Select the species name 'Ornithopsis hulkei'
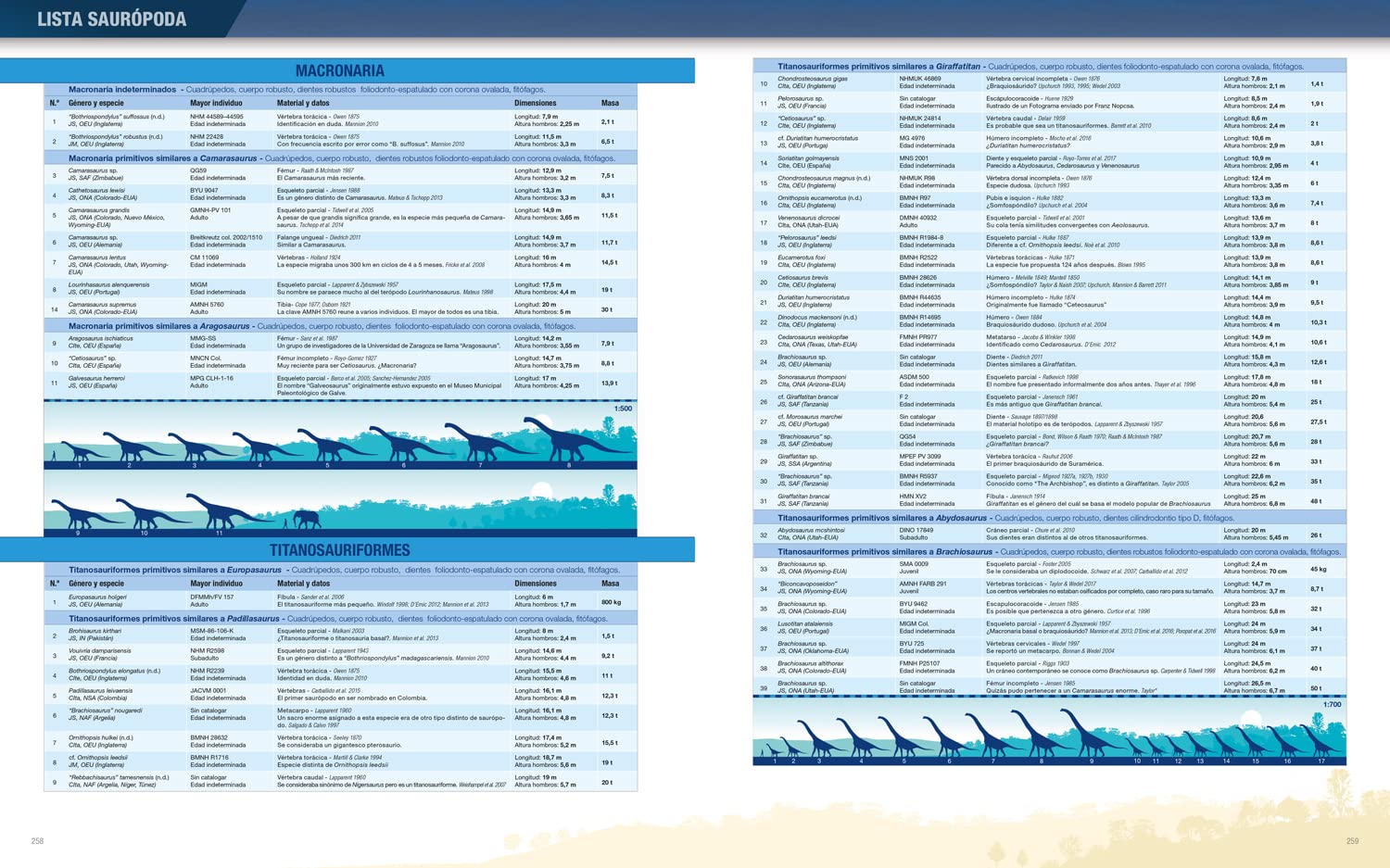 (x=95, y=738)
